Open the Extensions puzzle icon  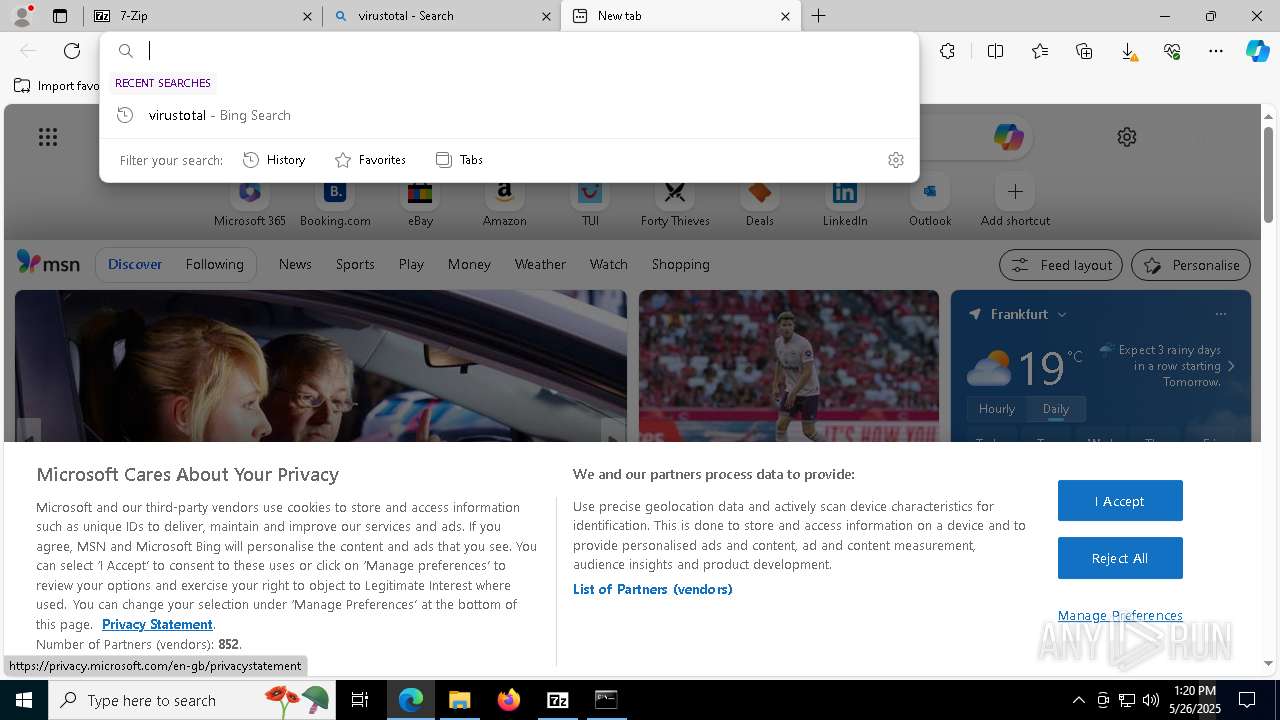[948, 51]
